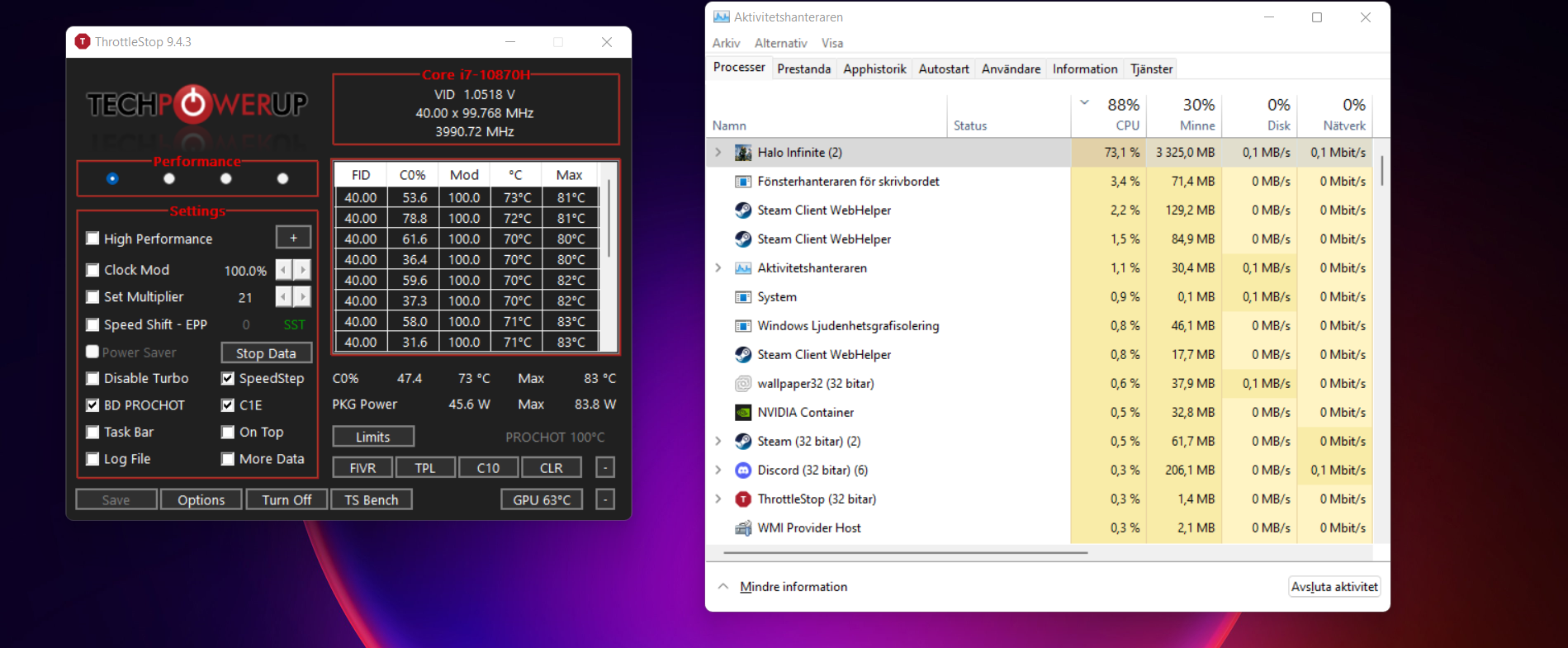Click Steam Client WebHelper icon using 17,7 MB

[743, 355]
